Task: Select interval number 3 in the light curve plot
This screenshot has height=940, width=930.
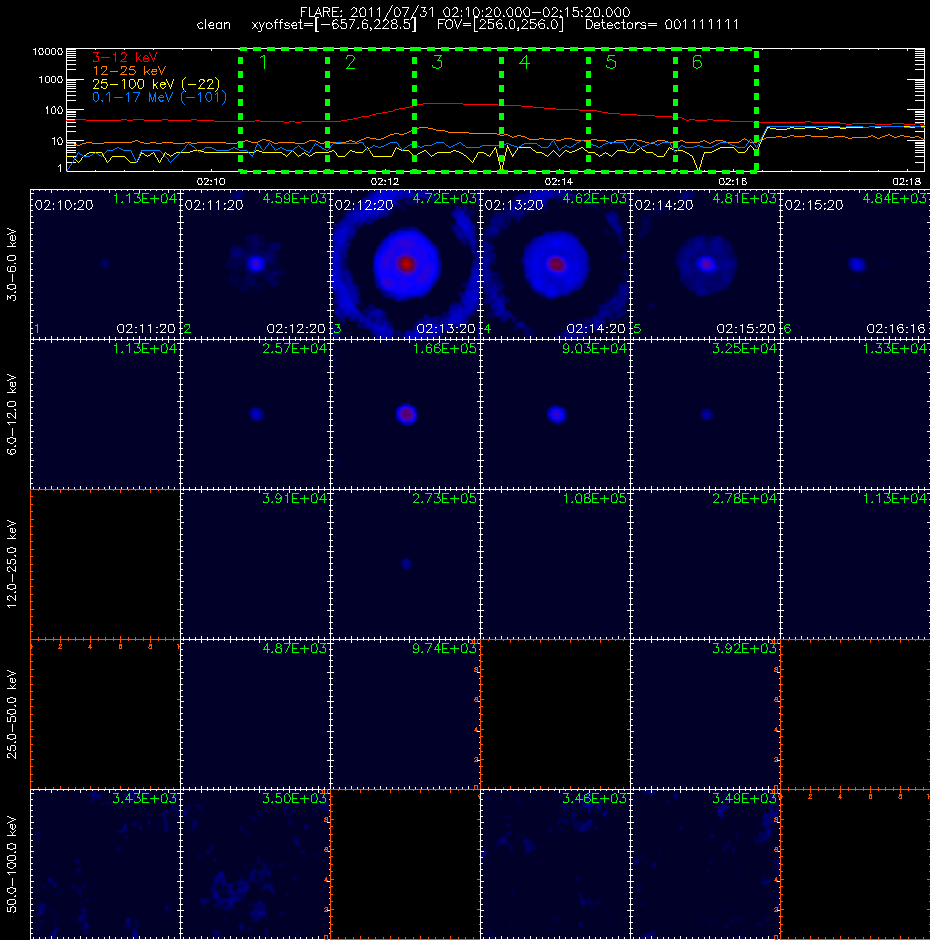Action: tap(437, 62)
